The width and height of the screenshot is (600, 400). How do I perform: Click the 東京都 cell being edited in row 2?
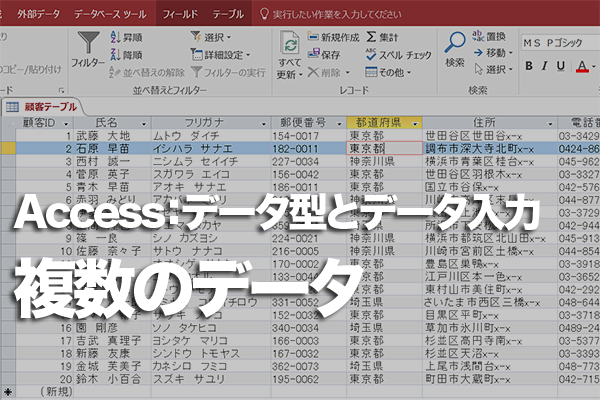(x=384, y=149)
